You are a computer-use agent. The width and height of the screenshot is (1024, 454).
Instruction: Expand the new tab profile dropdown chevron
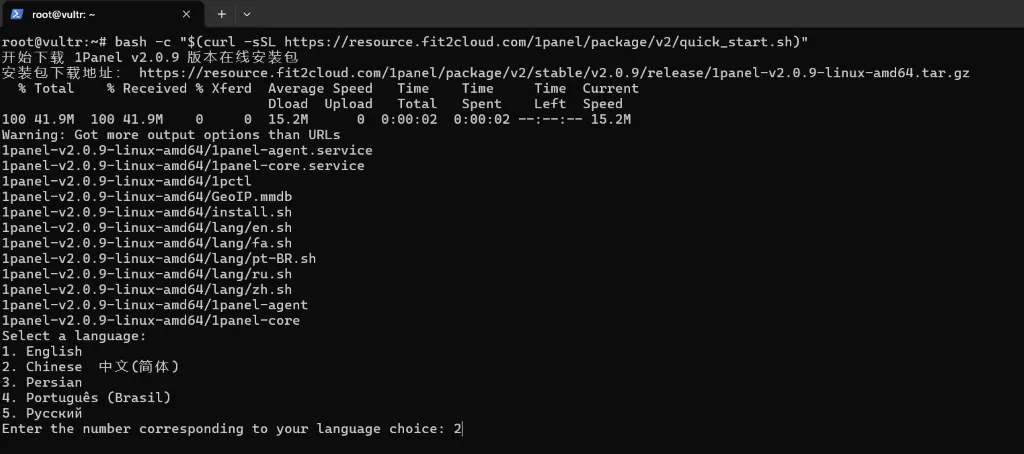247,14
